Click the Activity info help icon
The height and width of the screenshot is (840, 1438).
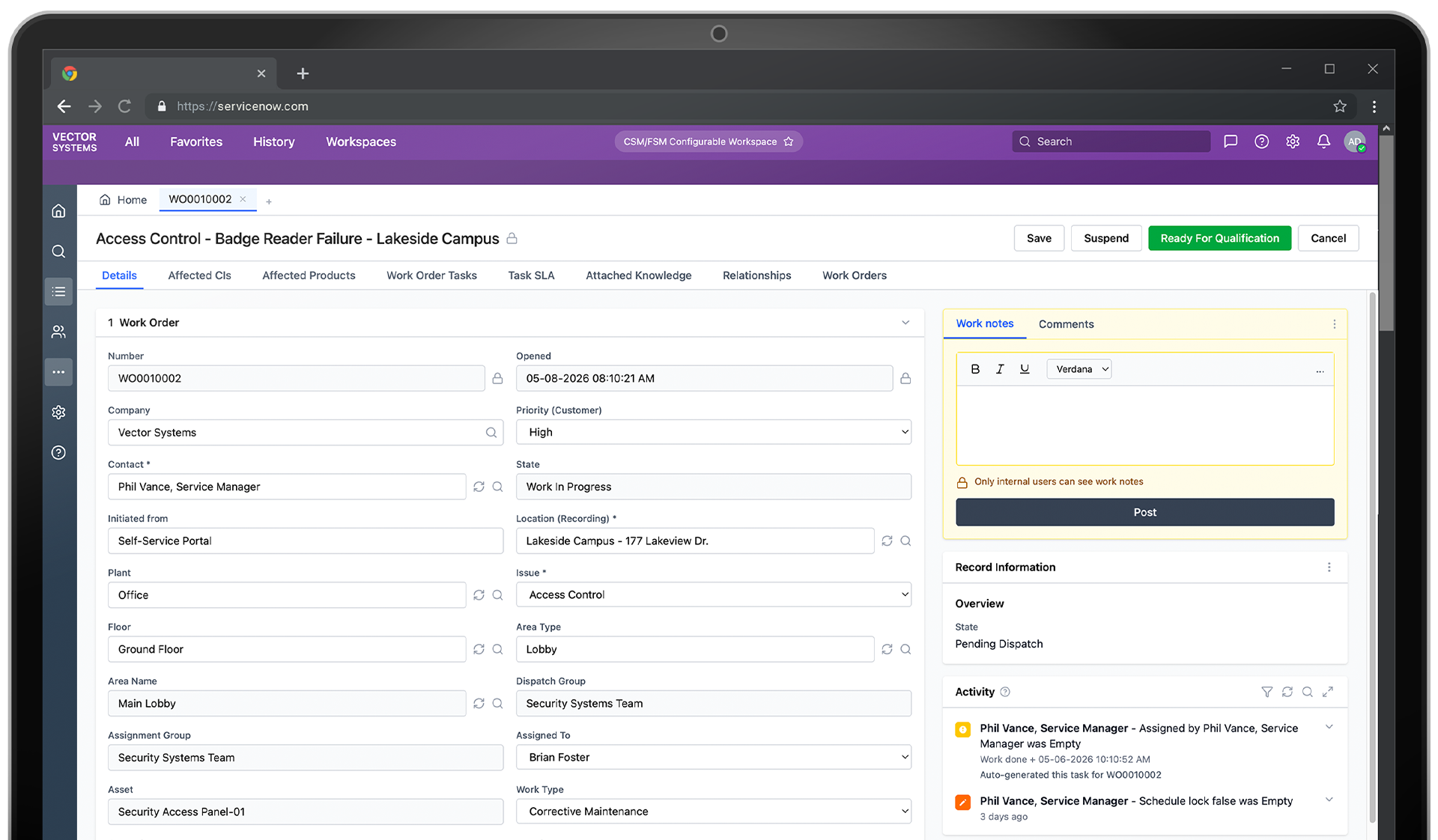point(1005,692)
